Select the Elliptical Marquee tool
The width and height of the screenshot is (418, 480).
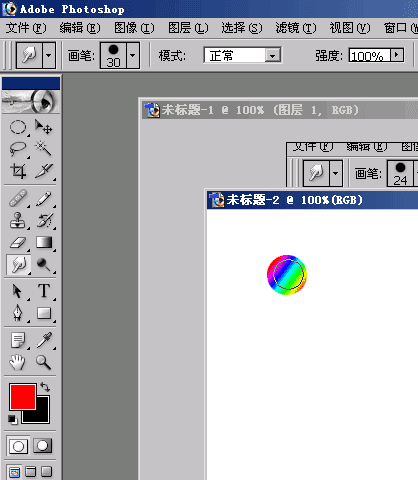point(18,127)
